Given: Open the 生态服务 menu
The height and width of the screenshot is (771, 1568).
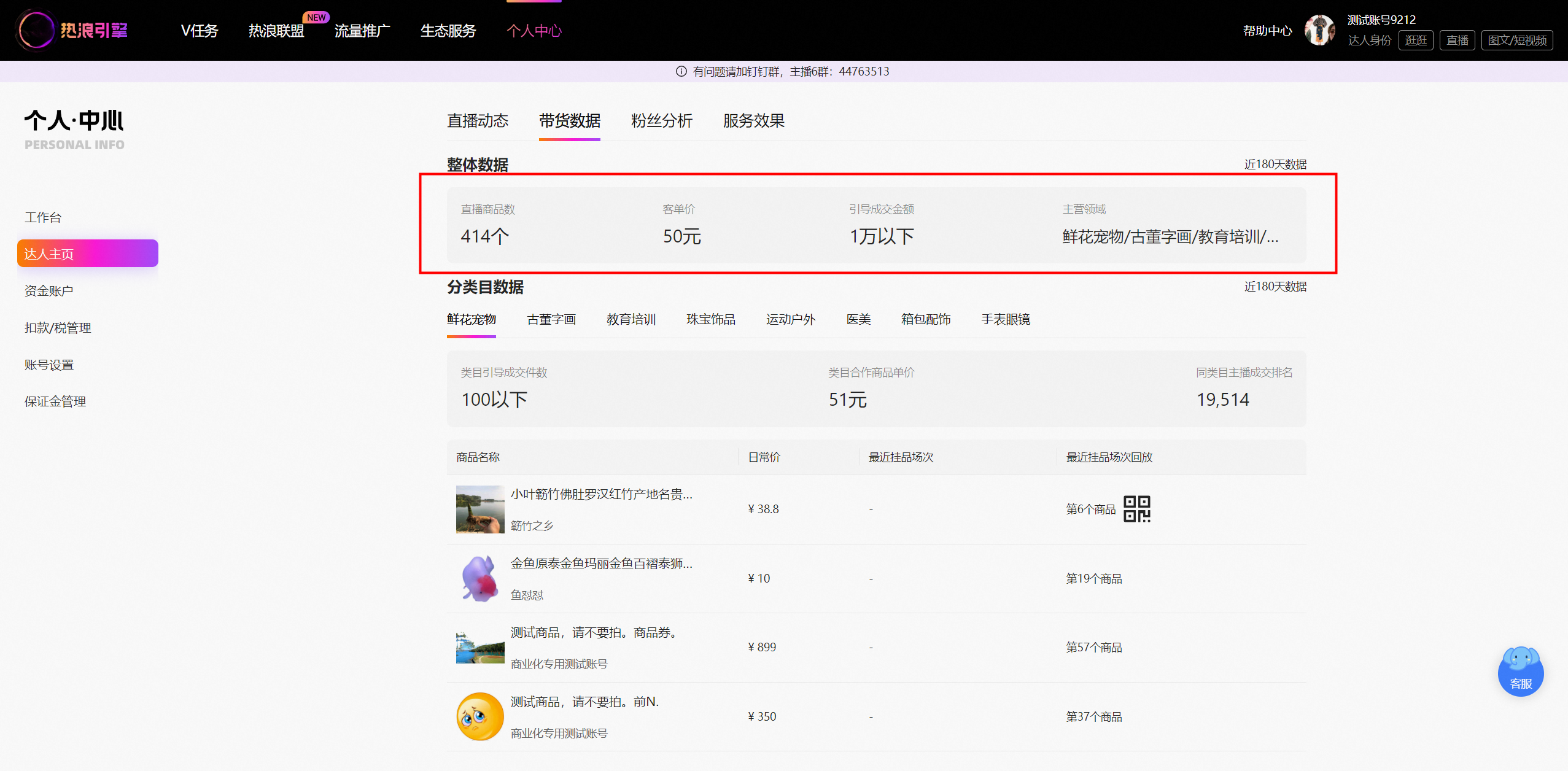Looking at the screenshot, I should (448, 31).
